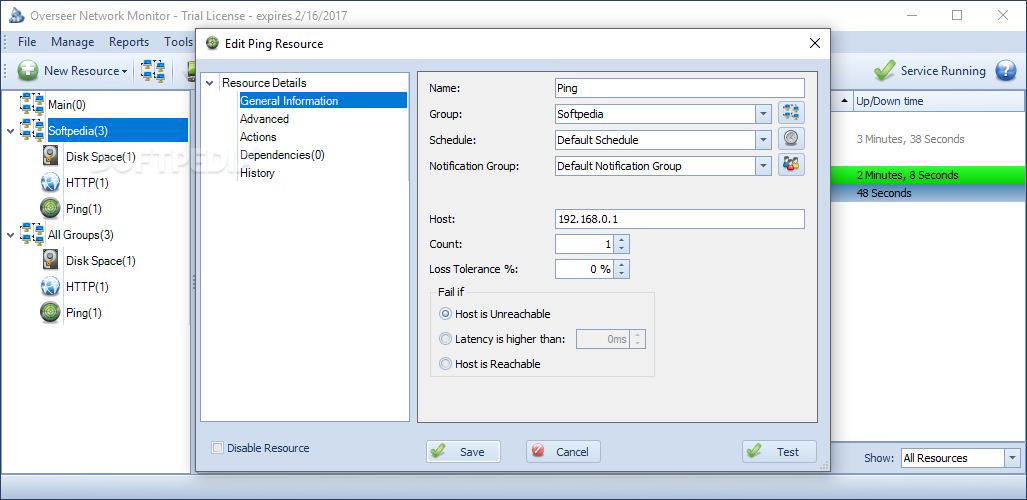The image size is (1027, 500).
Task: Click Disk Space icon under Softpedia group
Action: [51, 156]
